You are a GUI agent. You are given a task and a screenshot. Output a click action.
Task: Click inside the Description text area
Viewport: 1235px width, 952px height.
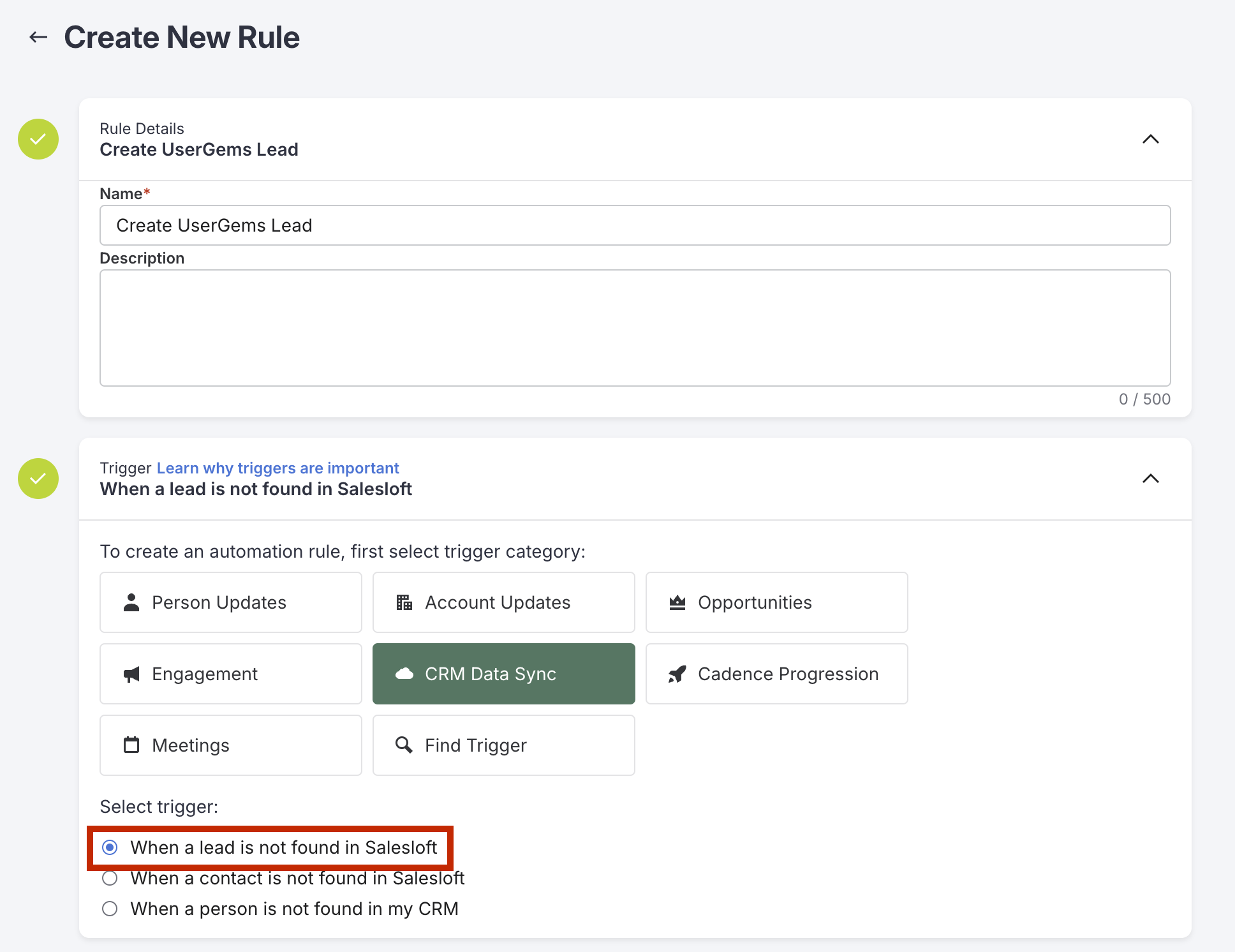click(x=635, y=328)
